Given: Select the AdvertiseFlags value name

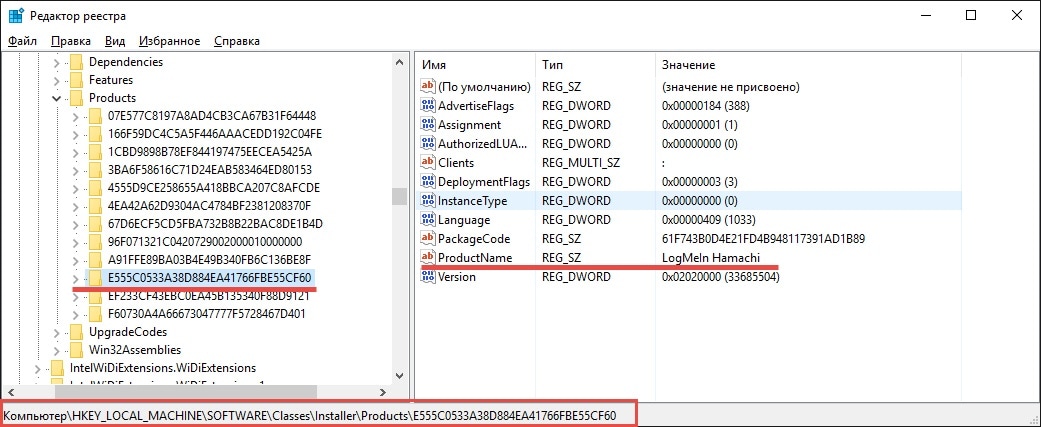Looking at the screenshot, I should pos(475,106).
